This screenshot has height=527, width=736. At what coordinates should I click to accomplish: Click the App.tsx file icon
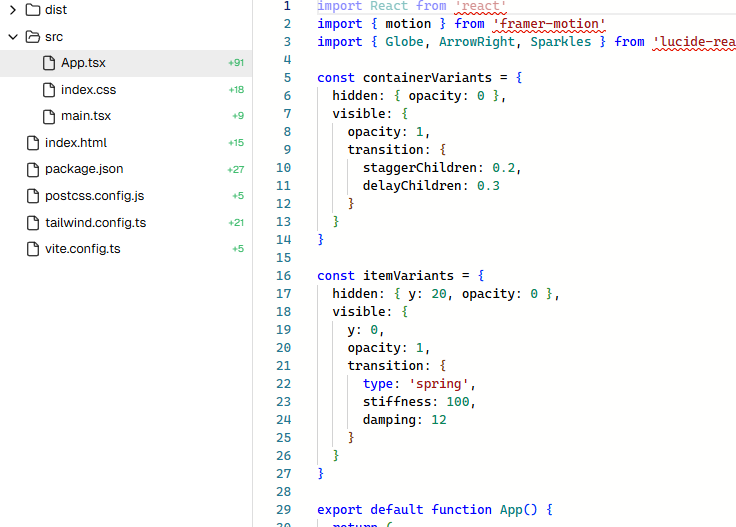[x=49, y=63]
